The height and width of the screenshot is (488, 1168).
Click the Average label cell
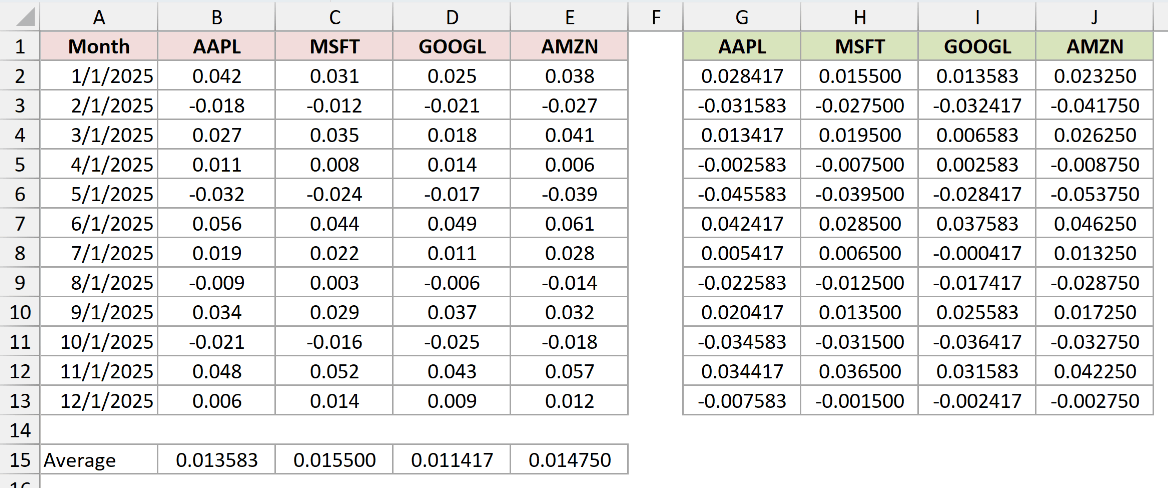pos(98,460)
